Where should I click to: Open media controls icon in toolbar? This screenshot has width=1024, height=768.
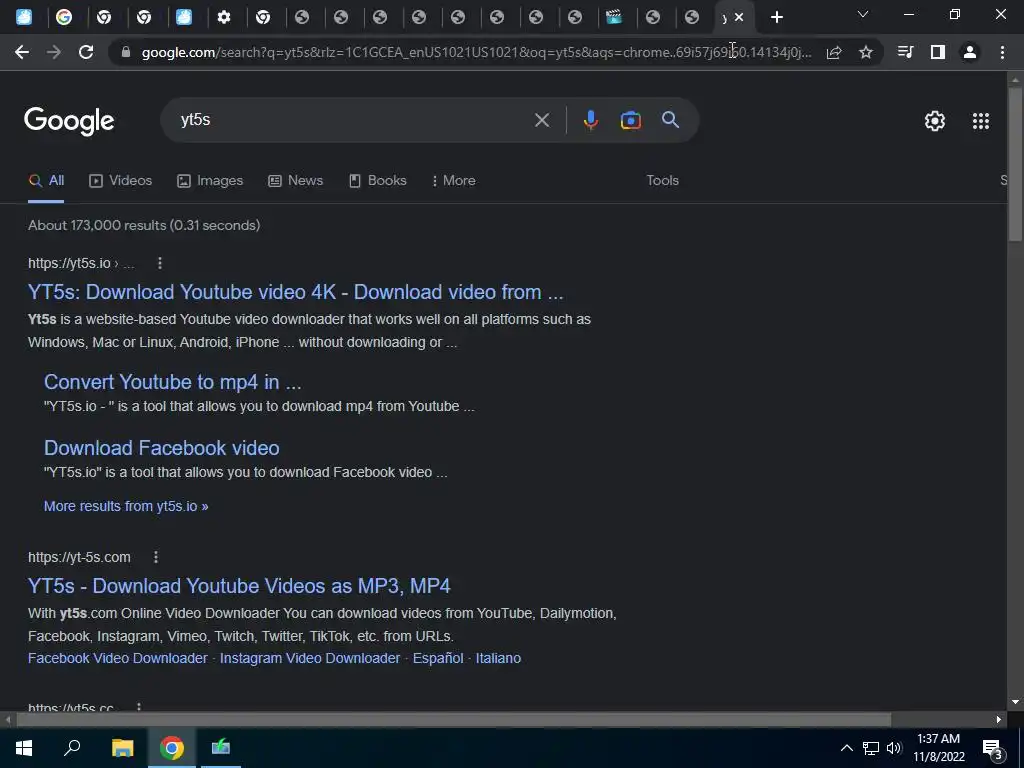[x=905, y=52]
